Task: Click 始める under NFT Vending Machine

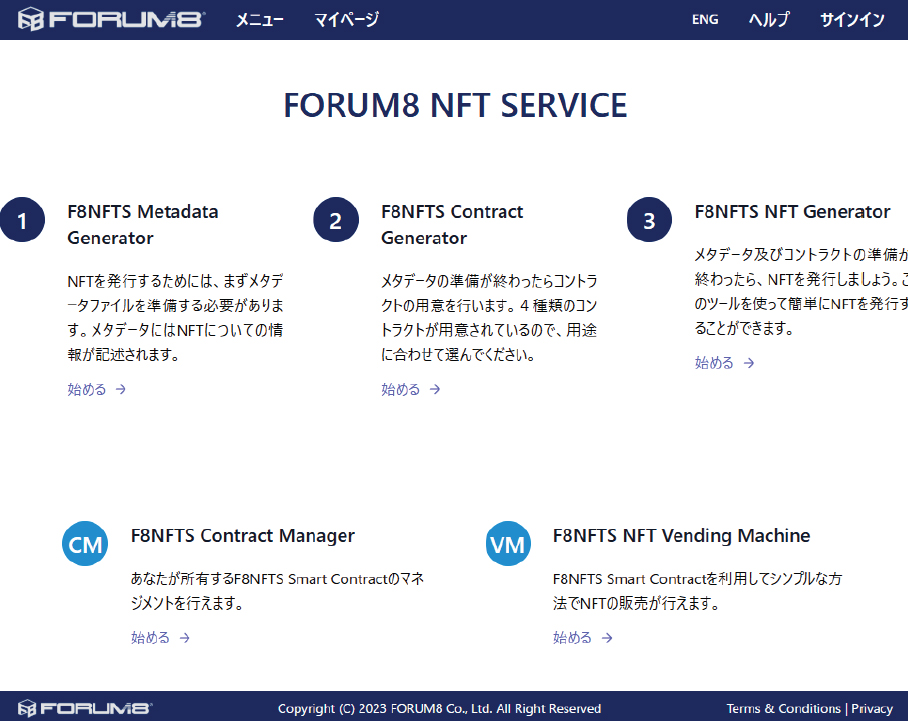Action: point(583,638)
